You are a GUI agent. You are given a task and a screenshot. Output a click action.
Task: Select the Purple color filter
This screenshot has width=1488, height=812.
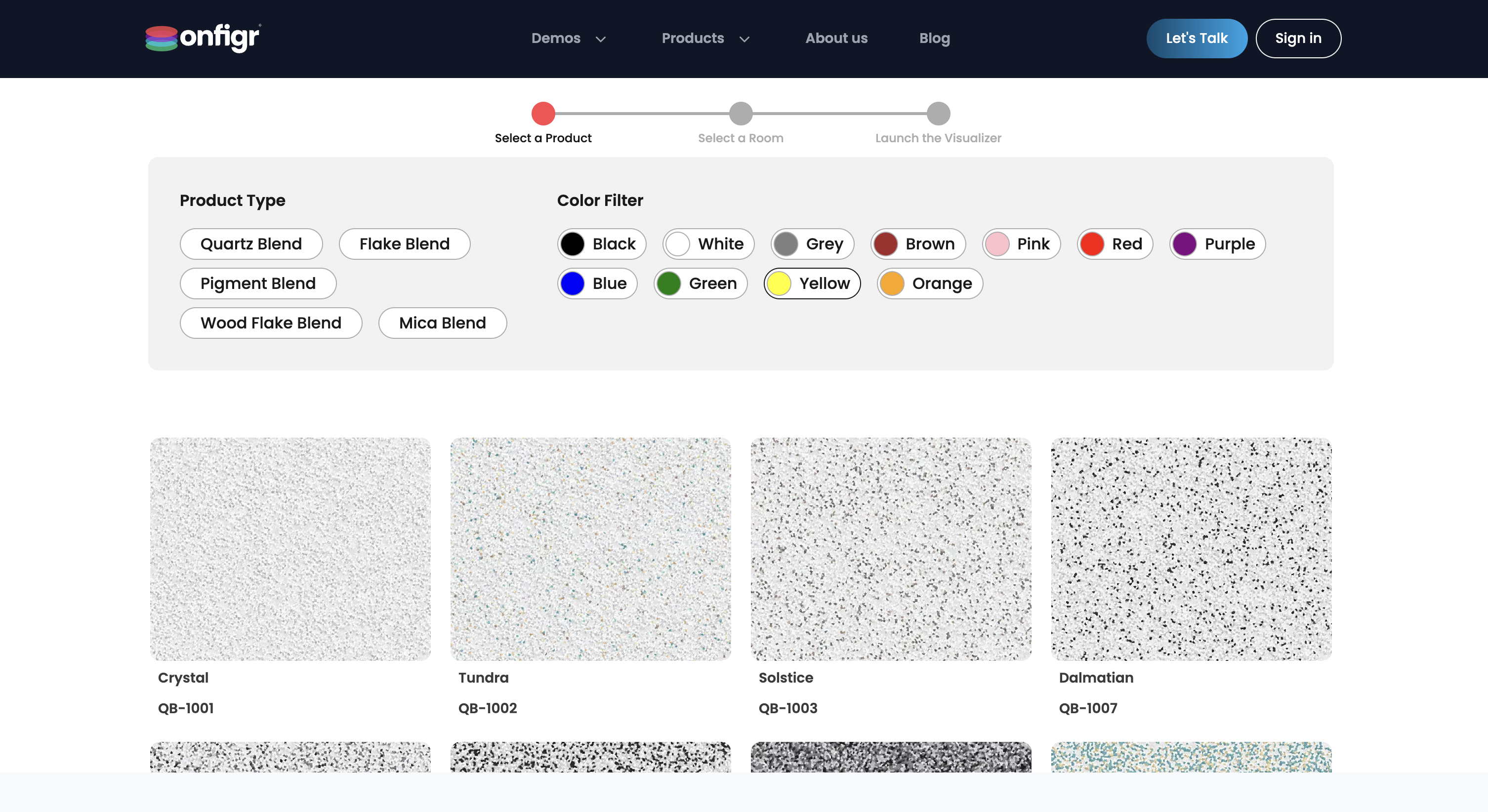pos(1217,244)
